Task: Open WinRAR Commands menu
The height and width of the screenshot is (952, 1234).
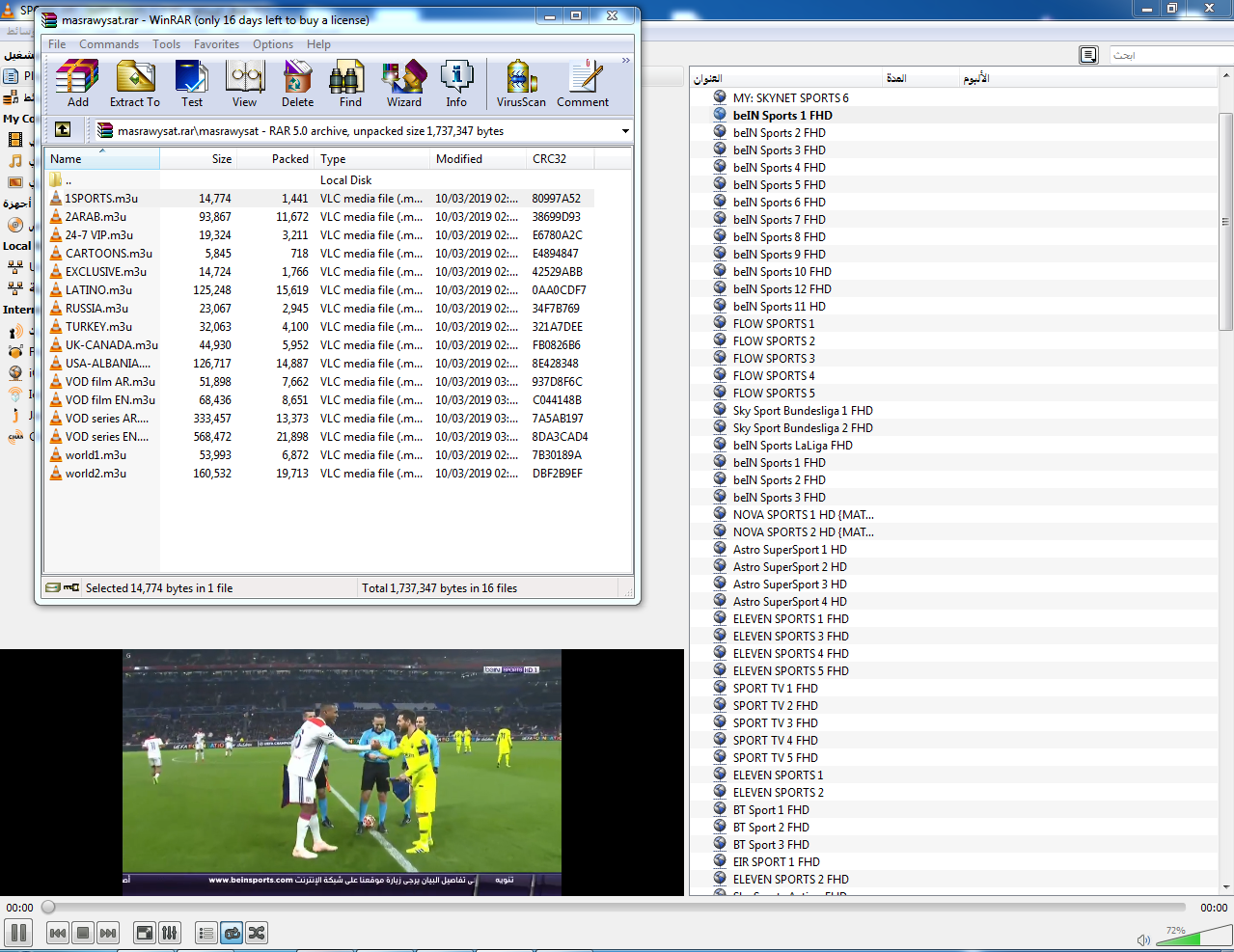Action: click(109, 44)
